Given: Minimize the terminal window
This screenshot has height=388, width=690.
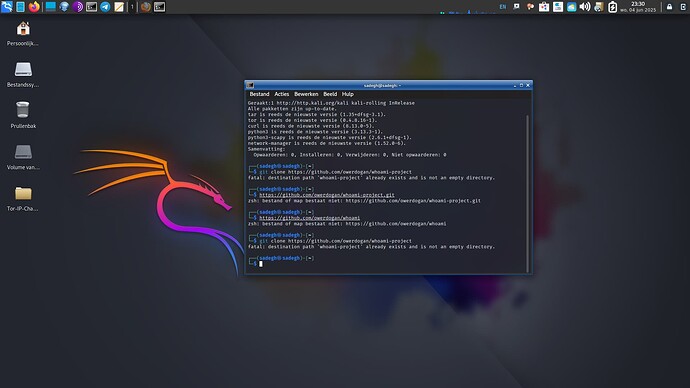Looking at the screenshot, I should coord(515,85).
